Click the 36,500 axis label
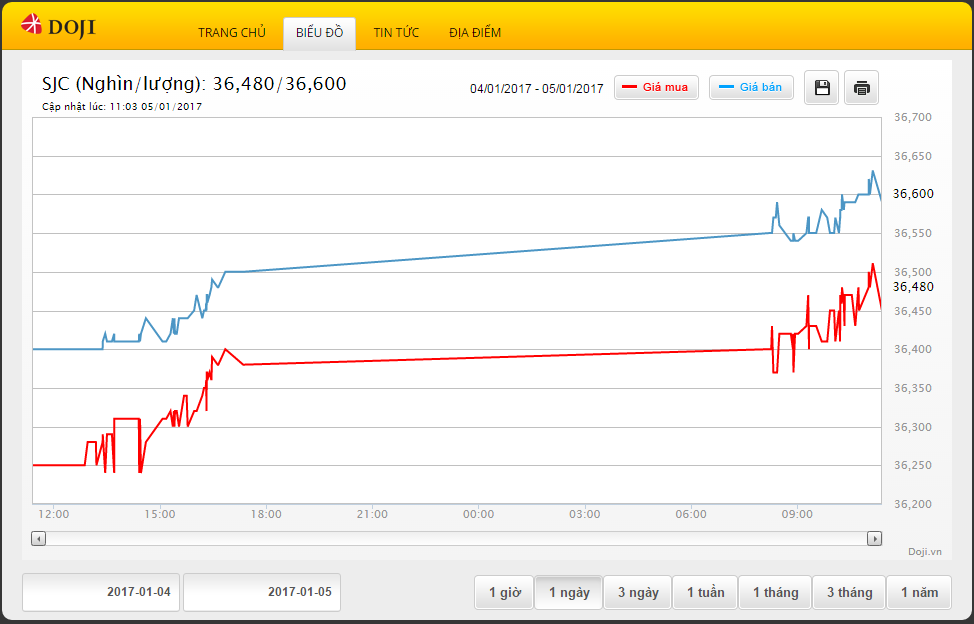 coord(913,272)
